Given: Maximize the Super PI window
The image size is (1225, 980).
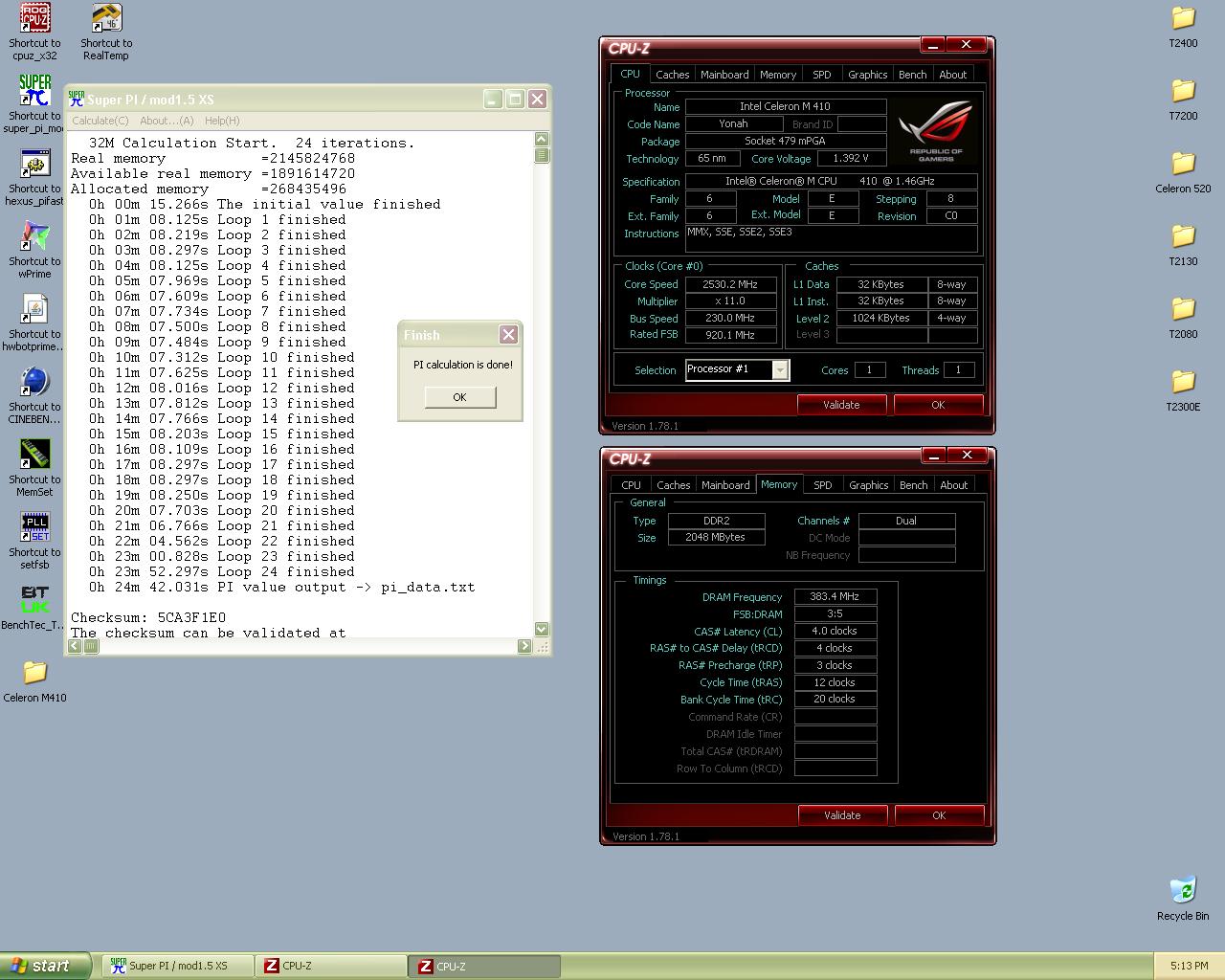Looking at the screenshot, I should [x=515, y=99].
